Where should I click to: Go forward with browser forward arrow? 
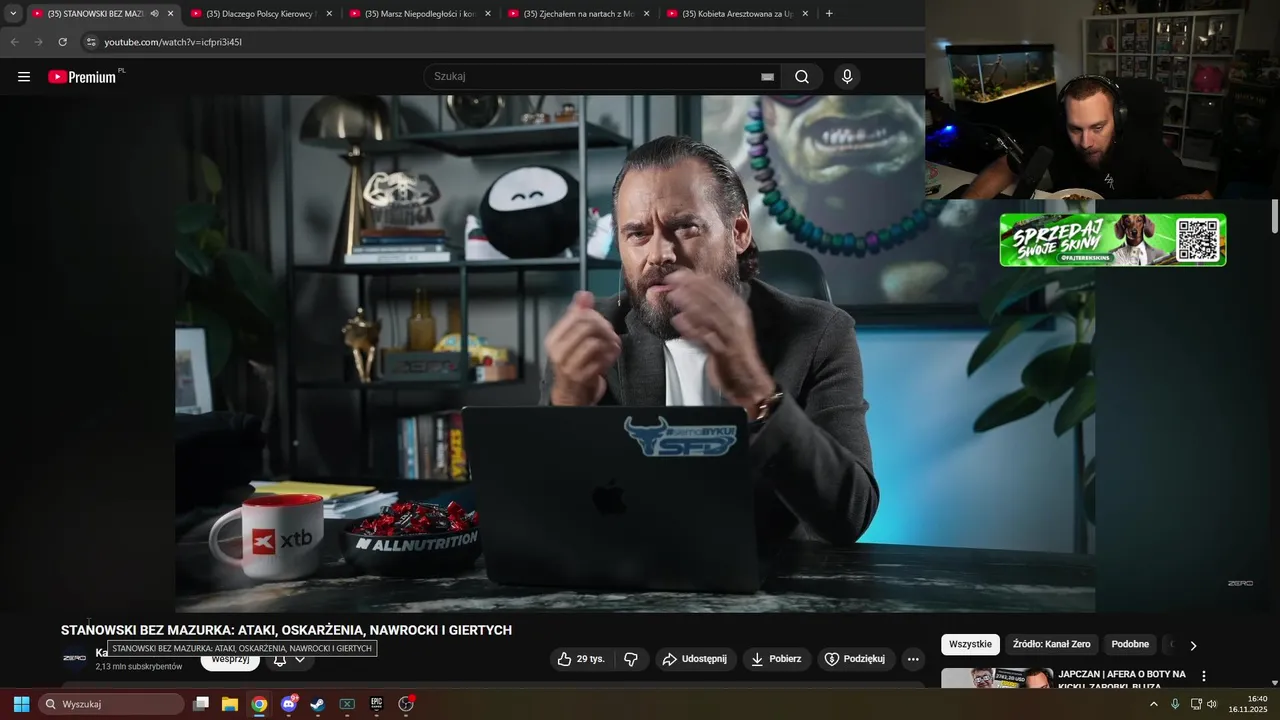[x=38, y=42]
